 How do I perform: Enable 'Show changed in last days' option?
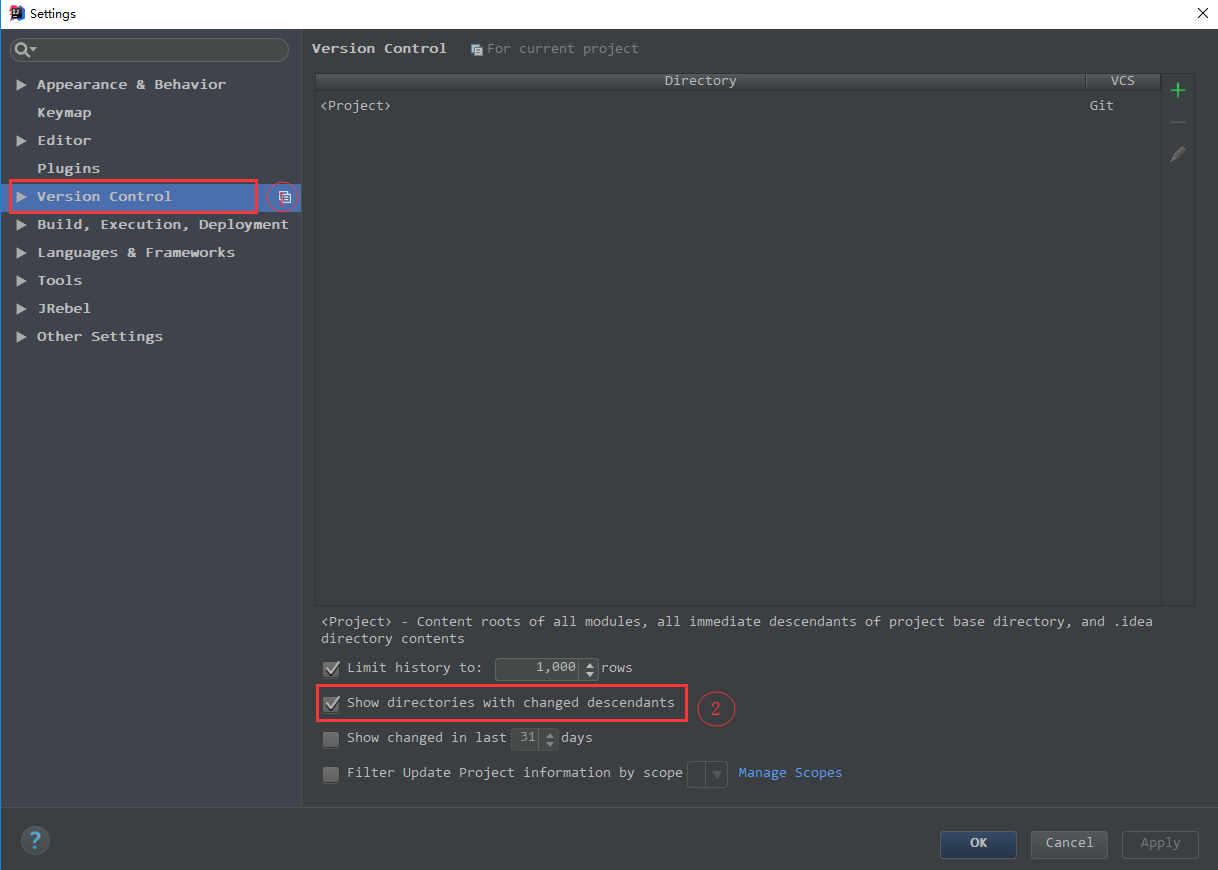pyautogui.click(x=331, y=738)
